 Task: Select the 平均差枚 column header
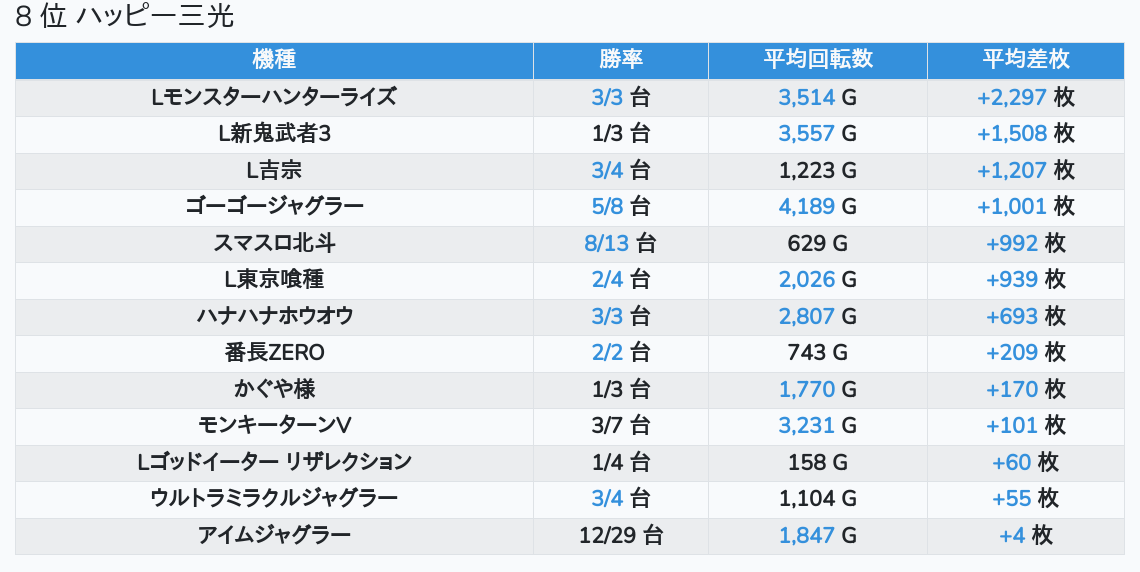pos(1025,60)
